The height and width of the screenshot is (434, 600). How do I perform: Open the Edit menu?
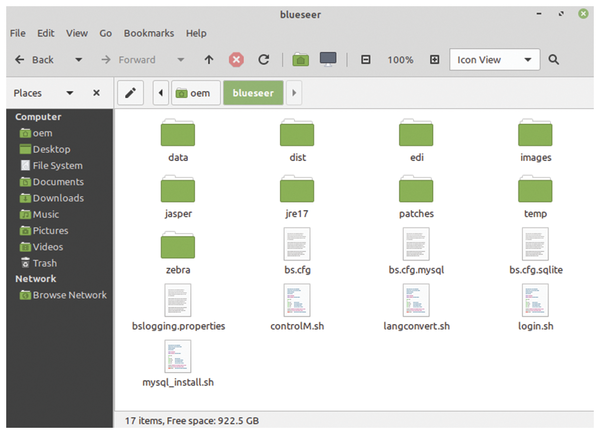click(46, 33)
